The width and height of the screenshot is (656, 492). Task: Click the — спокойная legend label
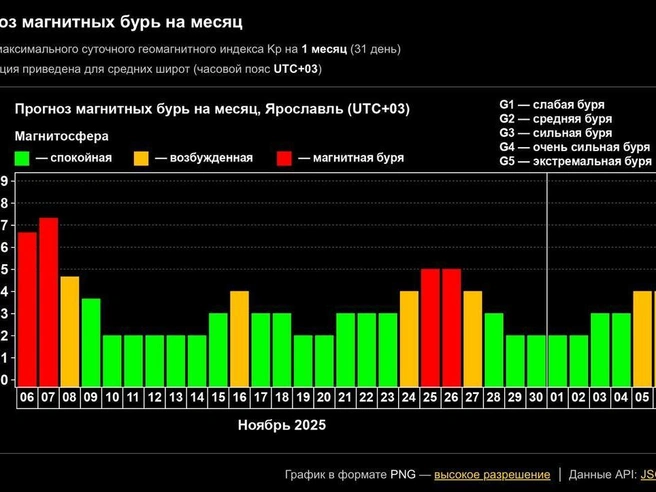pyautogui.click(x=74, y=158)
